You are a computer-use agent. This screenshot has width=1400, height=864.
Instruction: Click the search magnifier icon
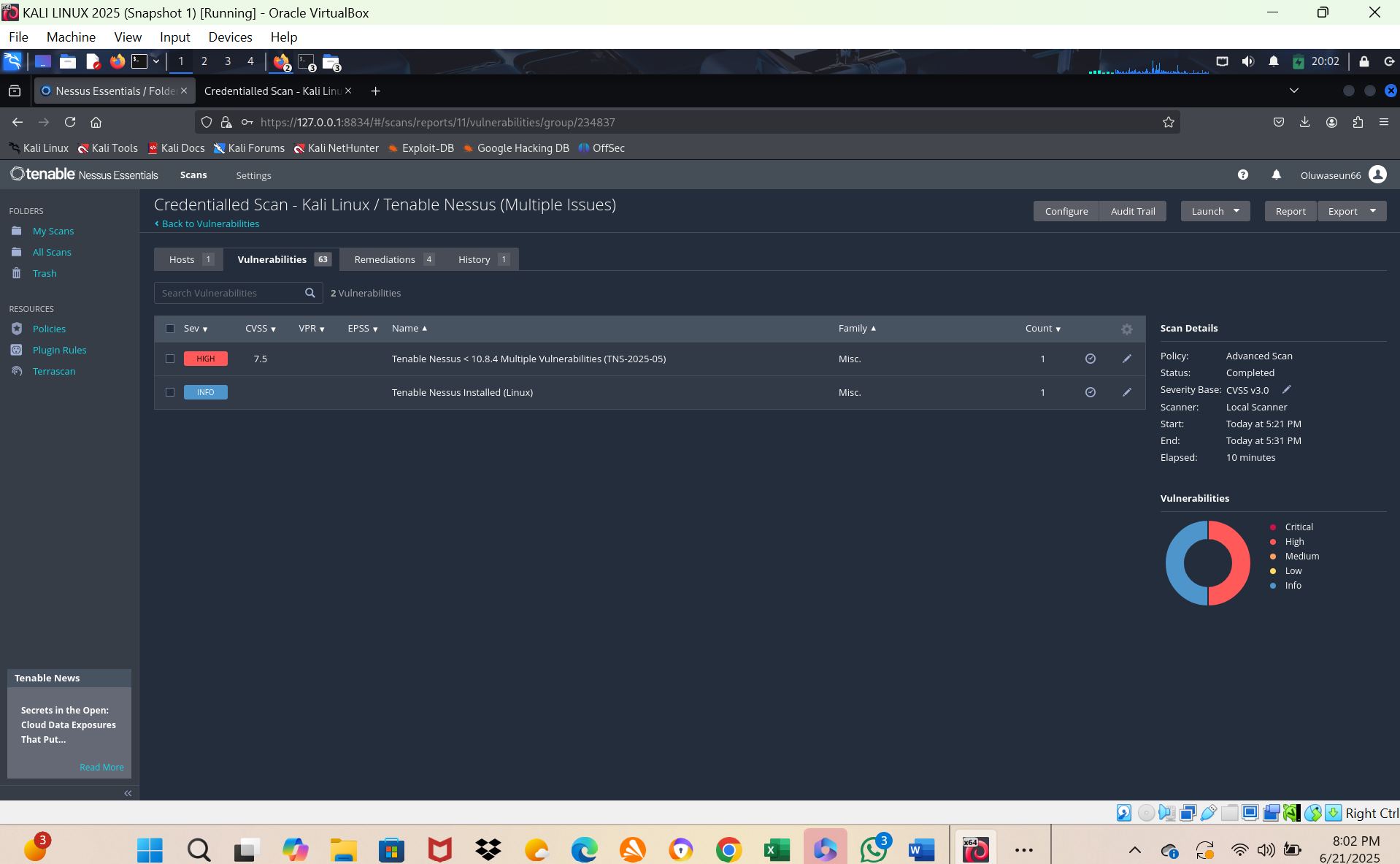pos(310,293)
